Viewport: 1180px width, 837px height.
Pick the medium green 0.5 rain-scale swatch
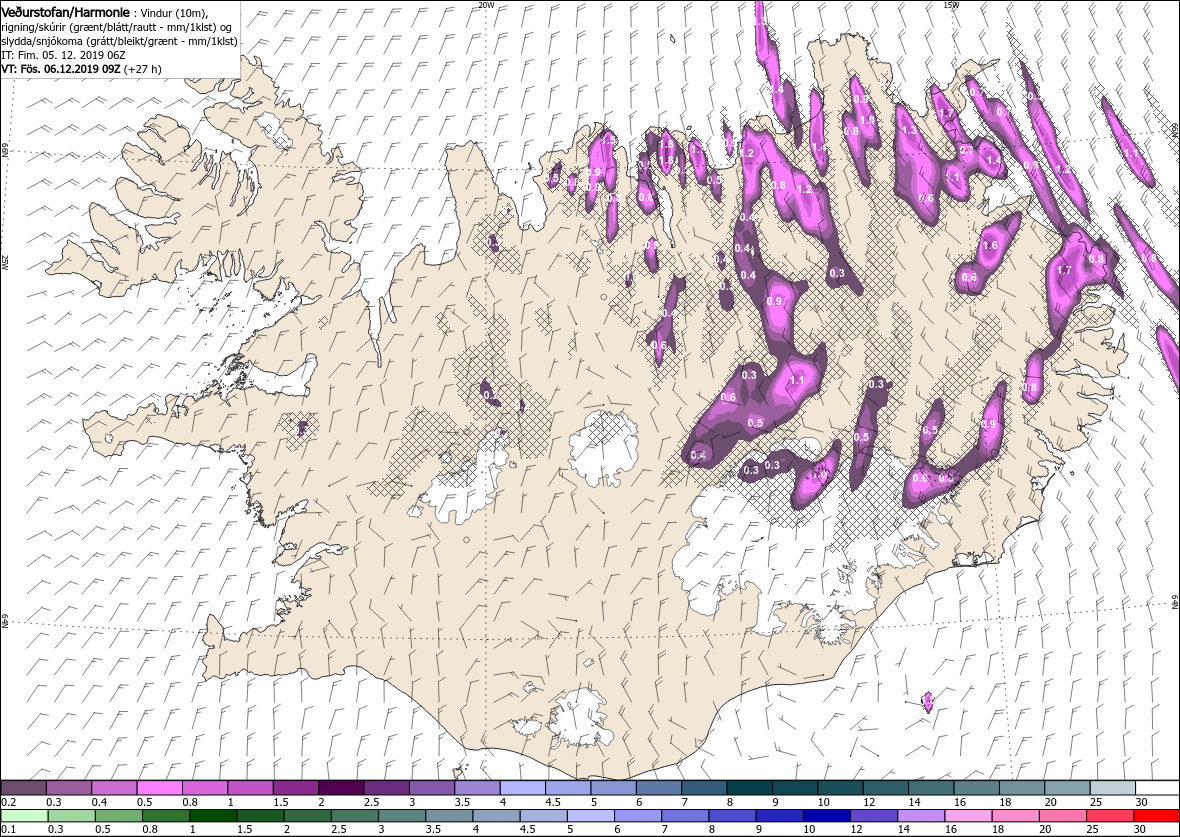tap(119, 816)
